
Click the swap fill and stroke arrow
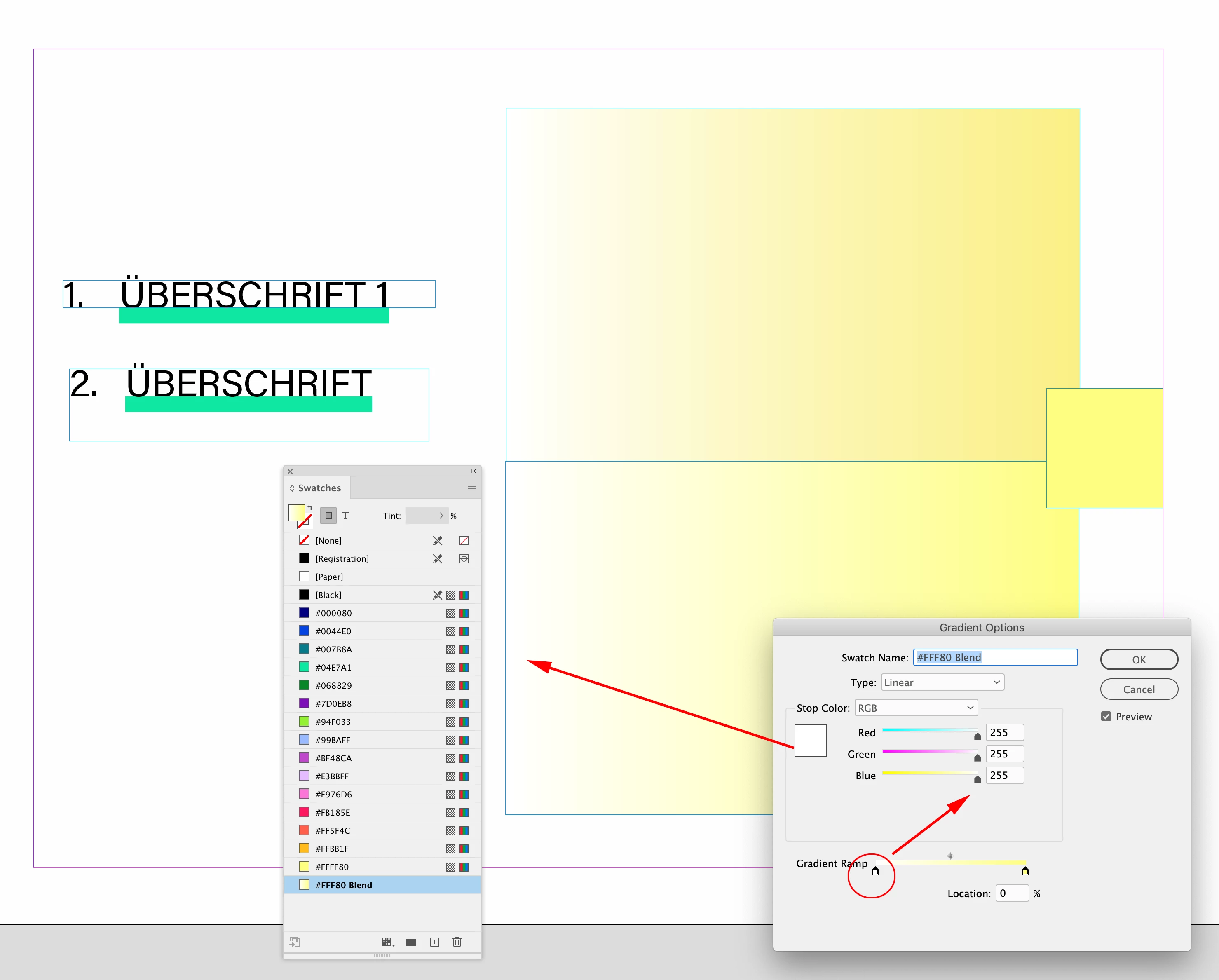310,507
